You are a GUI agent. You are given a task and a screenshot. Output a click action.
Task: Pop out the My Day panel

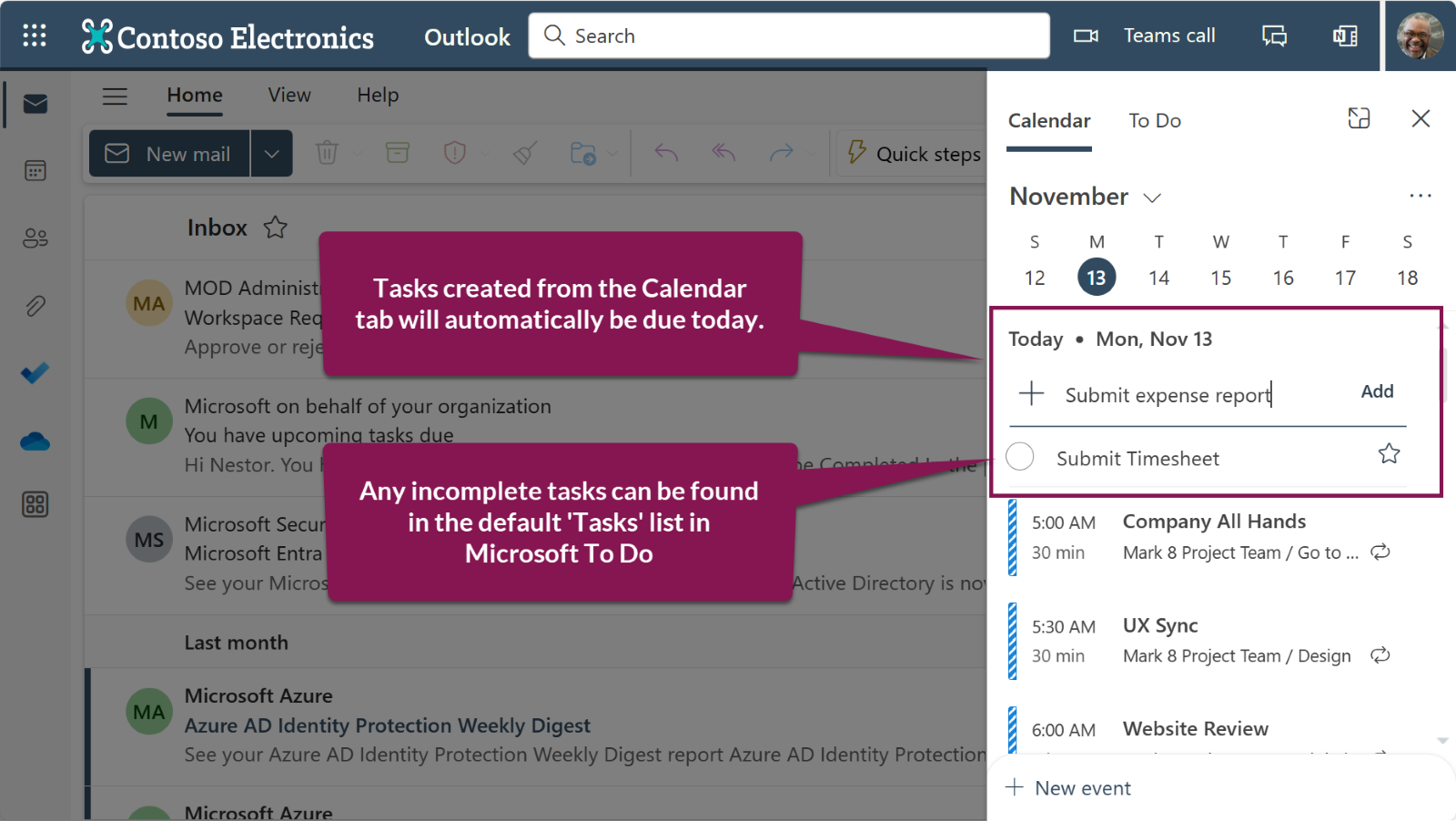pos(1359,118)
